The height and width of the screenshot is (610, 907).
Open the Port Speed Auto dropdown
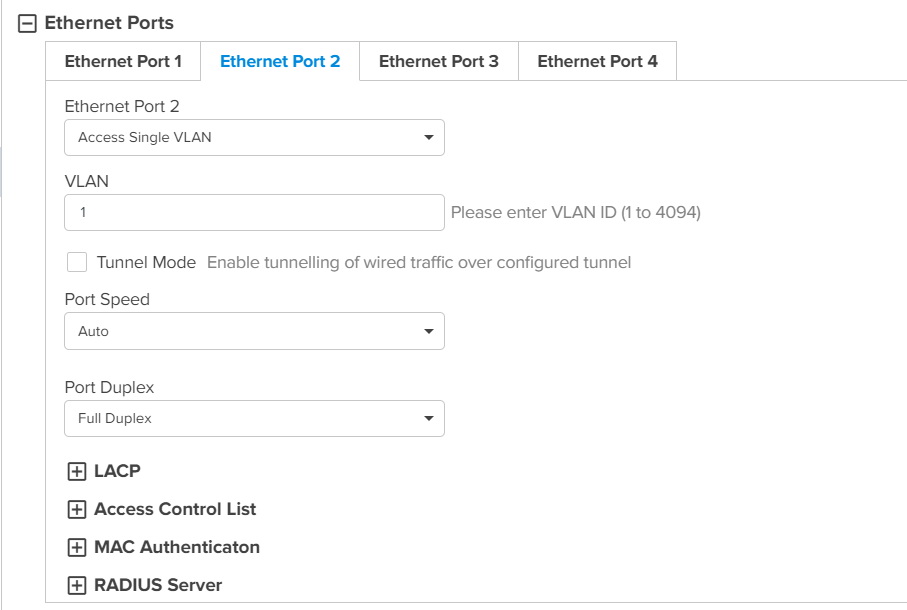click(x=254, y=331)
